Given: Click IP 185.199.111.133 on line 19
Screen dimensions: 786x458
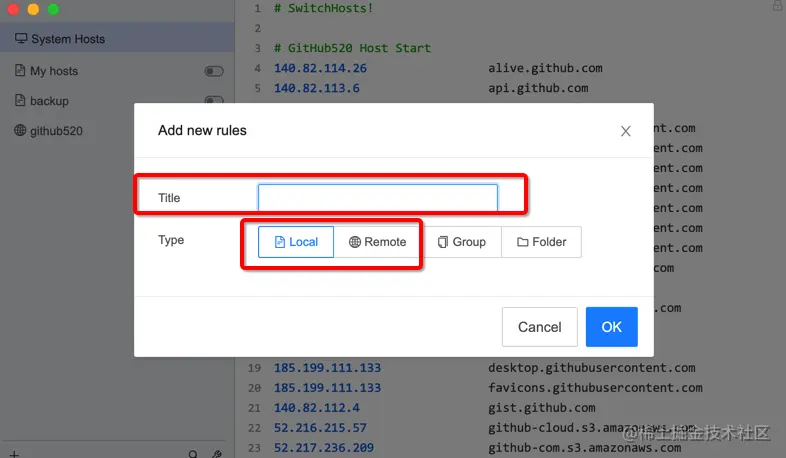Looking at the screenshot, I should coord(327,368).
